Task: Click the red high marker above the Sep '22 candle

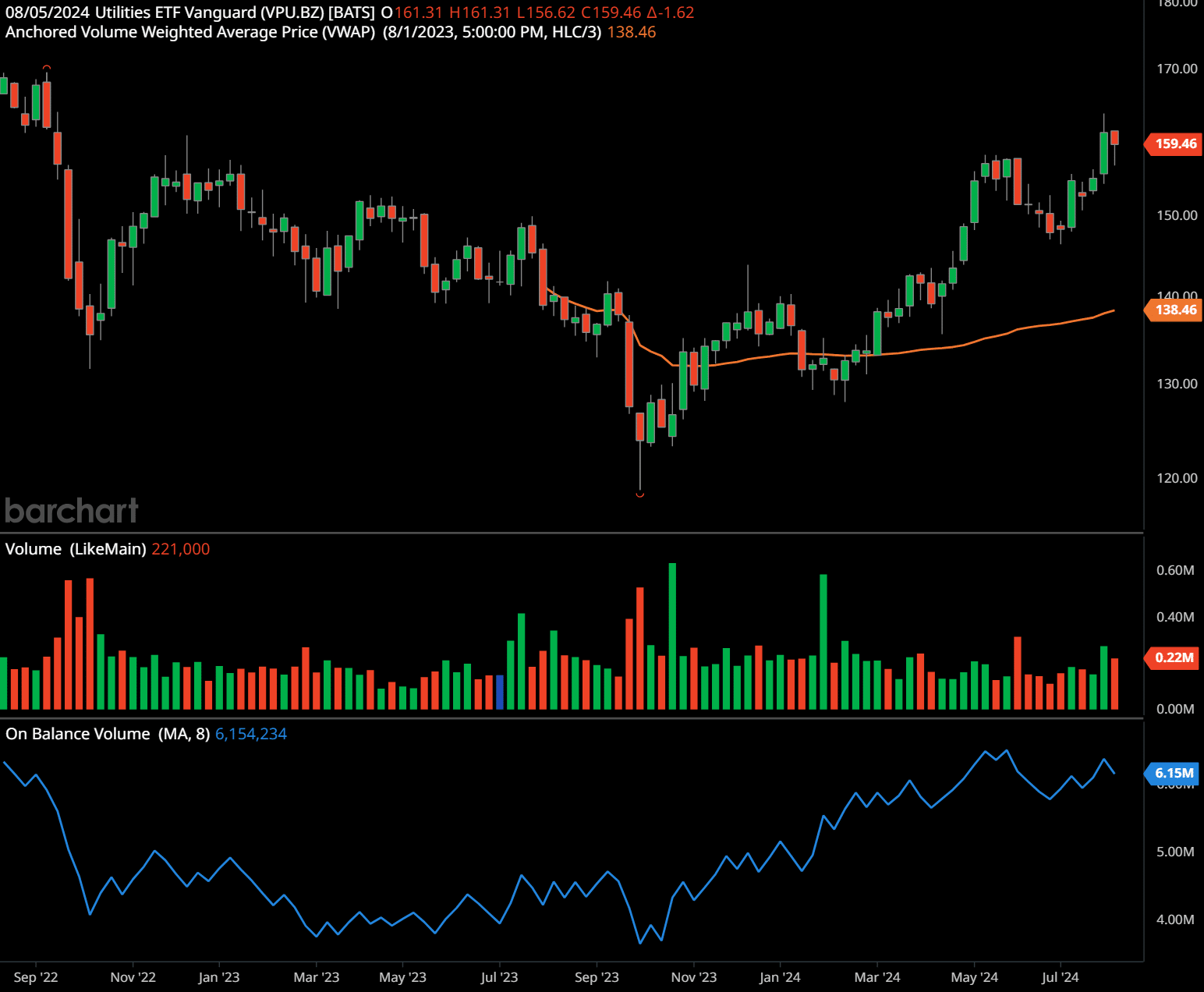Action: tap(47, 68)
